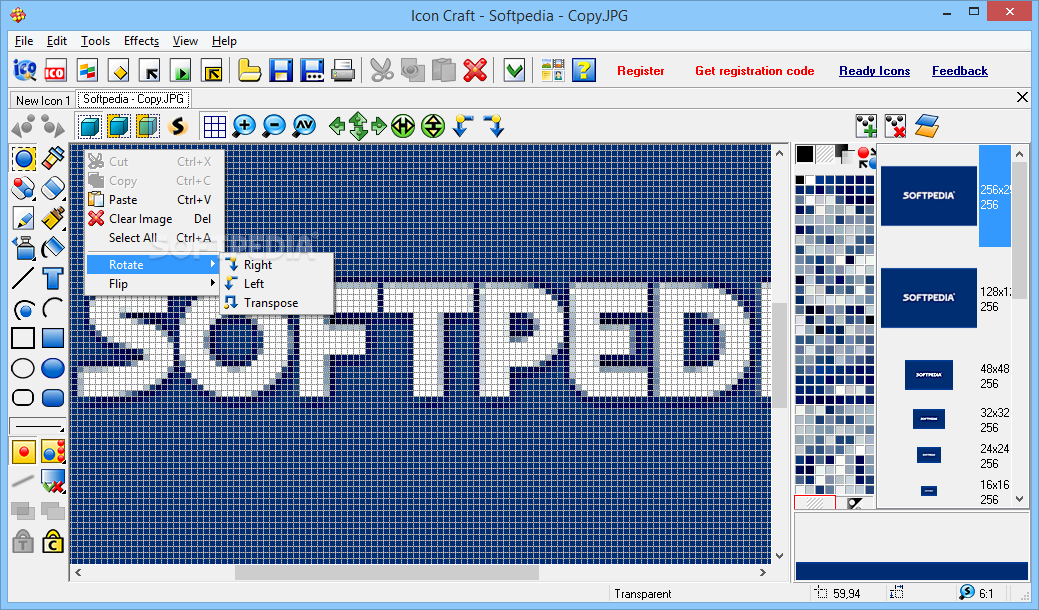Viewport: 1039px width, 610px height.
Task: Select the pencil tool
Action: click(x=23, y=219)
